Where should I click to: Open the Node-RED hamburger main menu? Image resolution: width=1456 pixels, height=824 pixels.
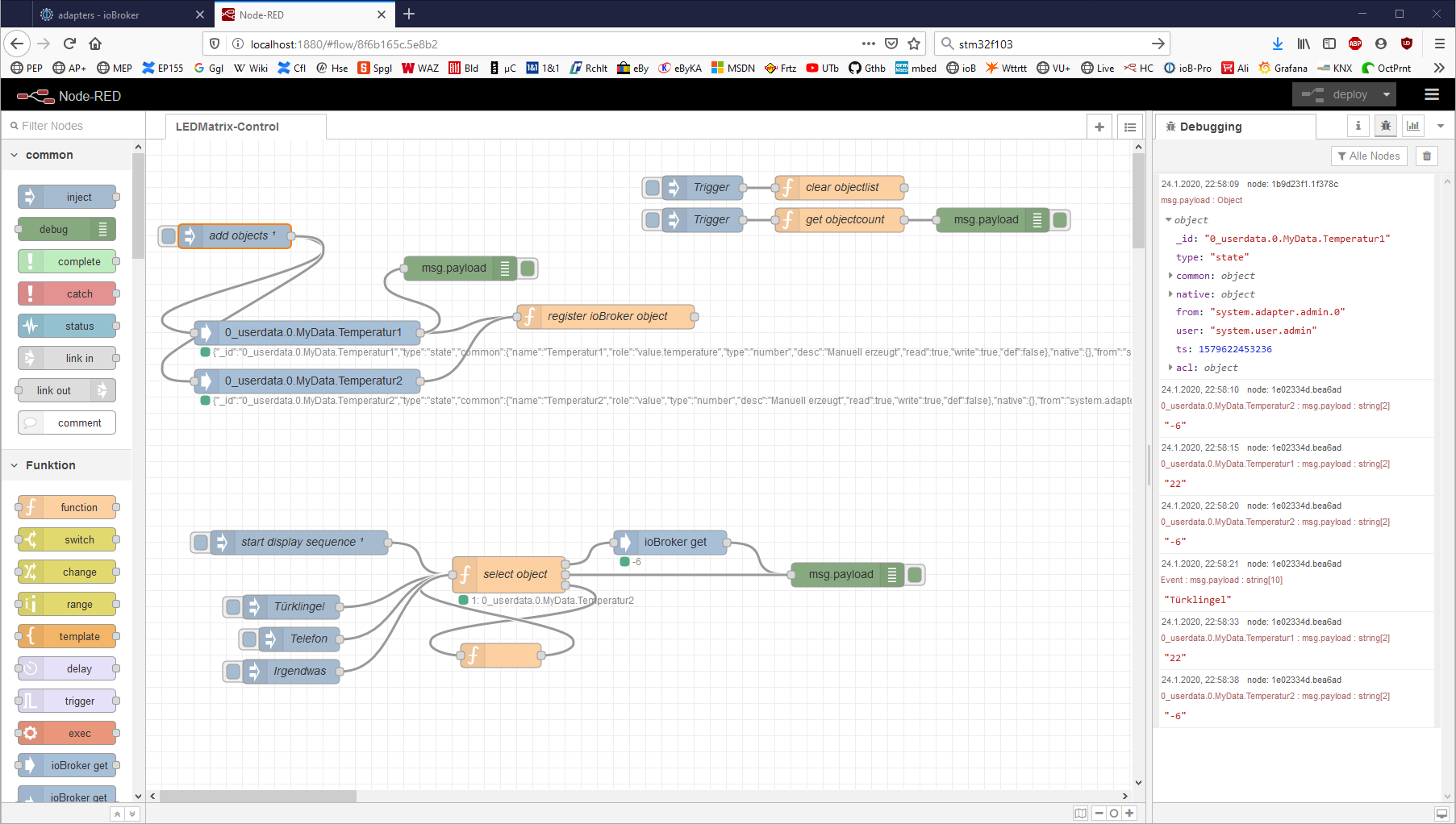(1431, 95)
